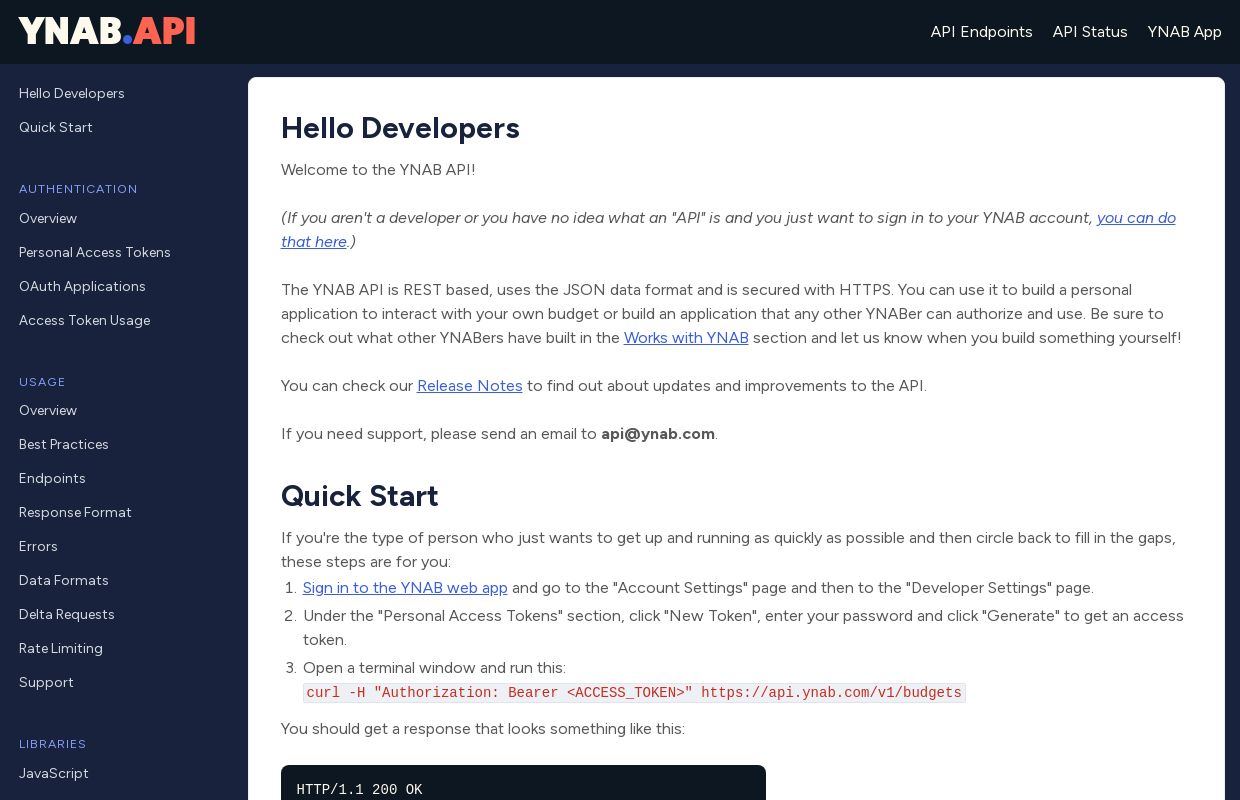The height and width of the screenshot is (800, 1240).
Task: Click the curl command code snippet
Action: point(634,693)
